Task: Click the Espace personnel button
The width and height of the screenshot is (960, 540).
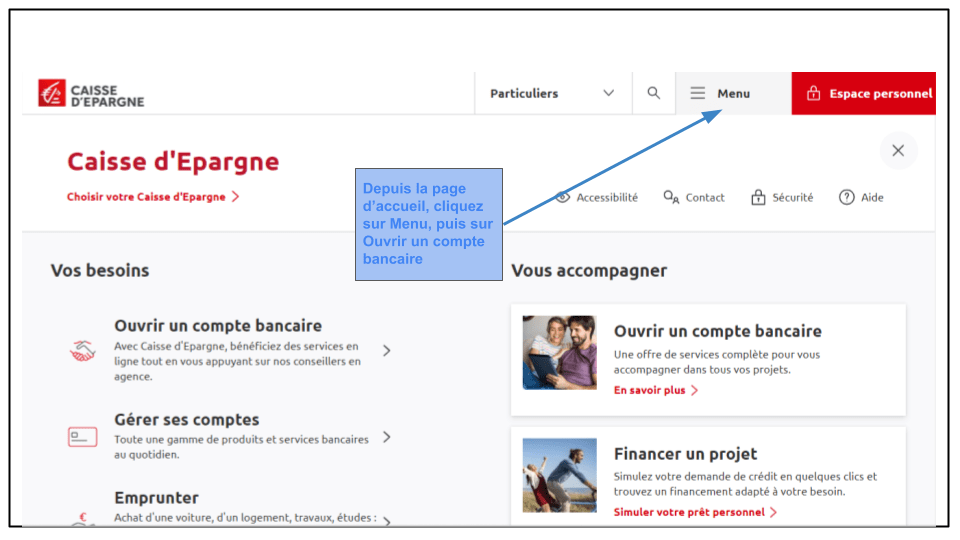Action: click(x=863, y=93)
